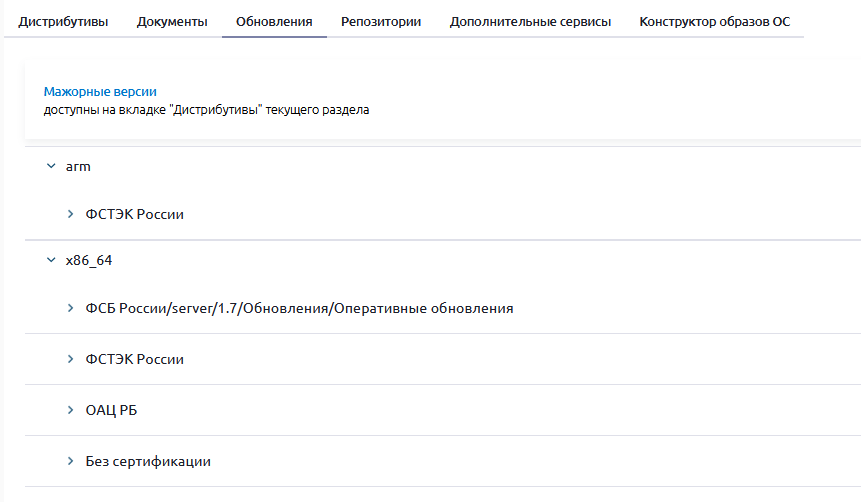Open the Дистрибутивы tab
The width and height of the screenshot is (861, 502).
coord(63,21)
